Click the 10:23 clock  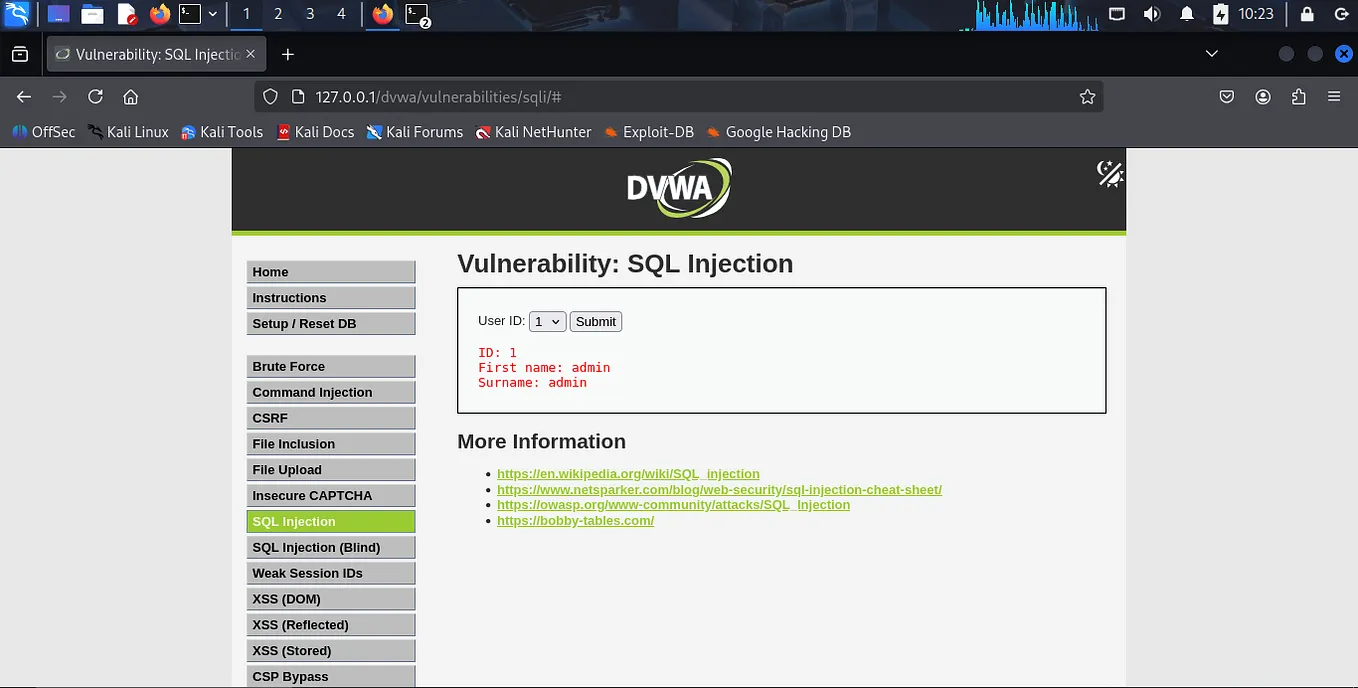click(1256, 14)
